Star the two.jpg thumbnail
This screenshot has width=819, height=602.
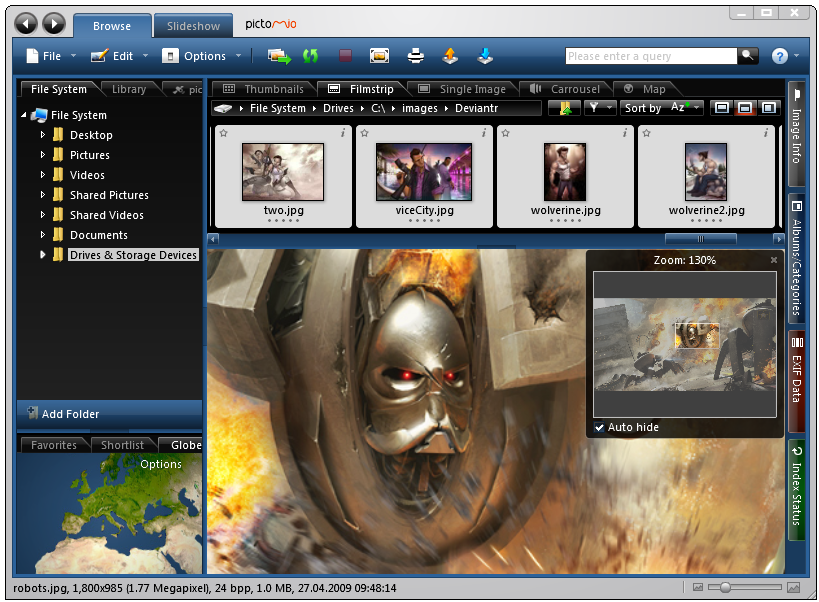[224, 133]
